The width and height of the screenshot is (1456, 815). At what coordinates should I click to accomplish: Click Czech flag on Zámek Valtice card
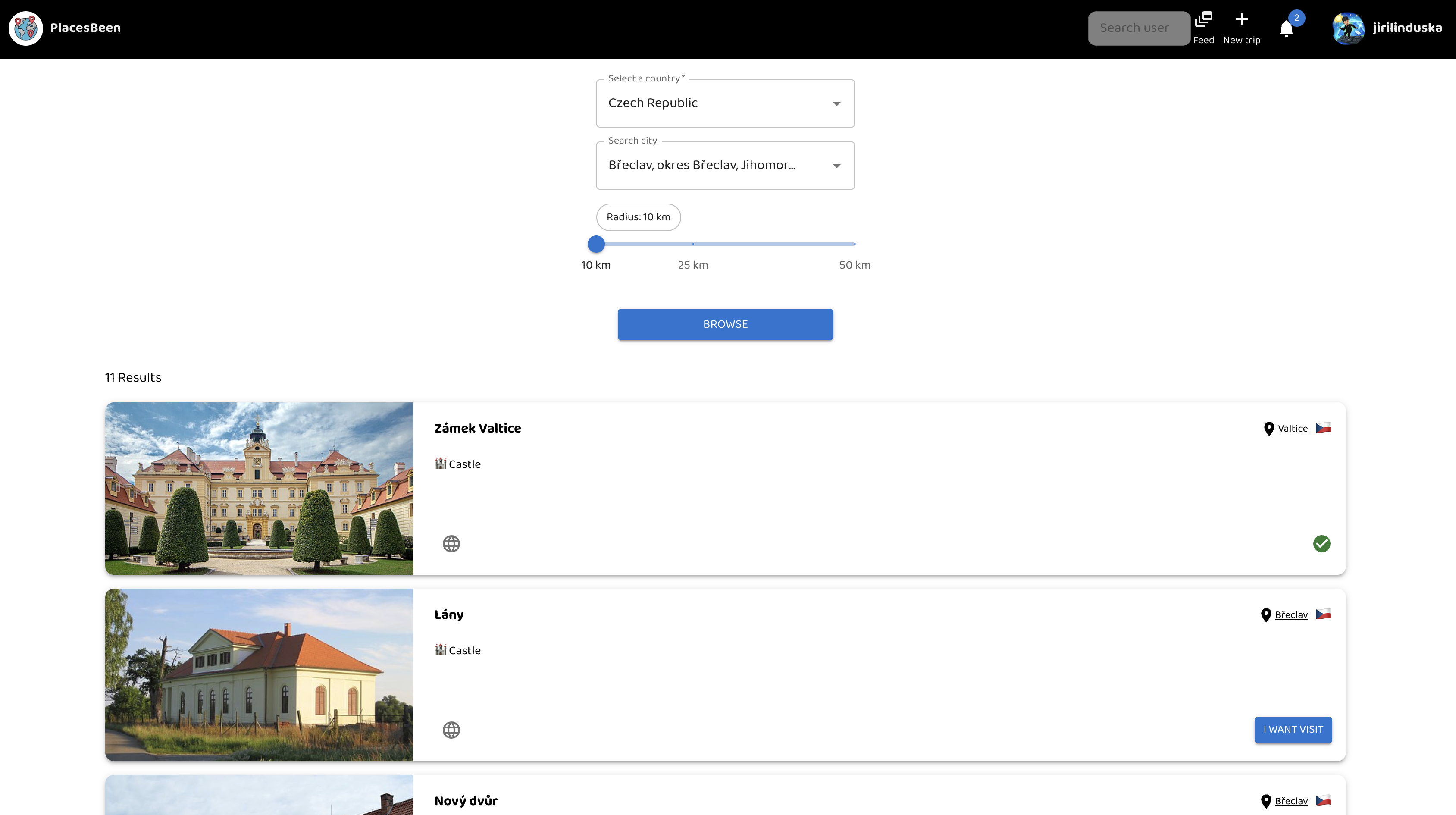coord(1323,428)
